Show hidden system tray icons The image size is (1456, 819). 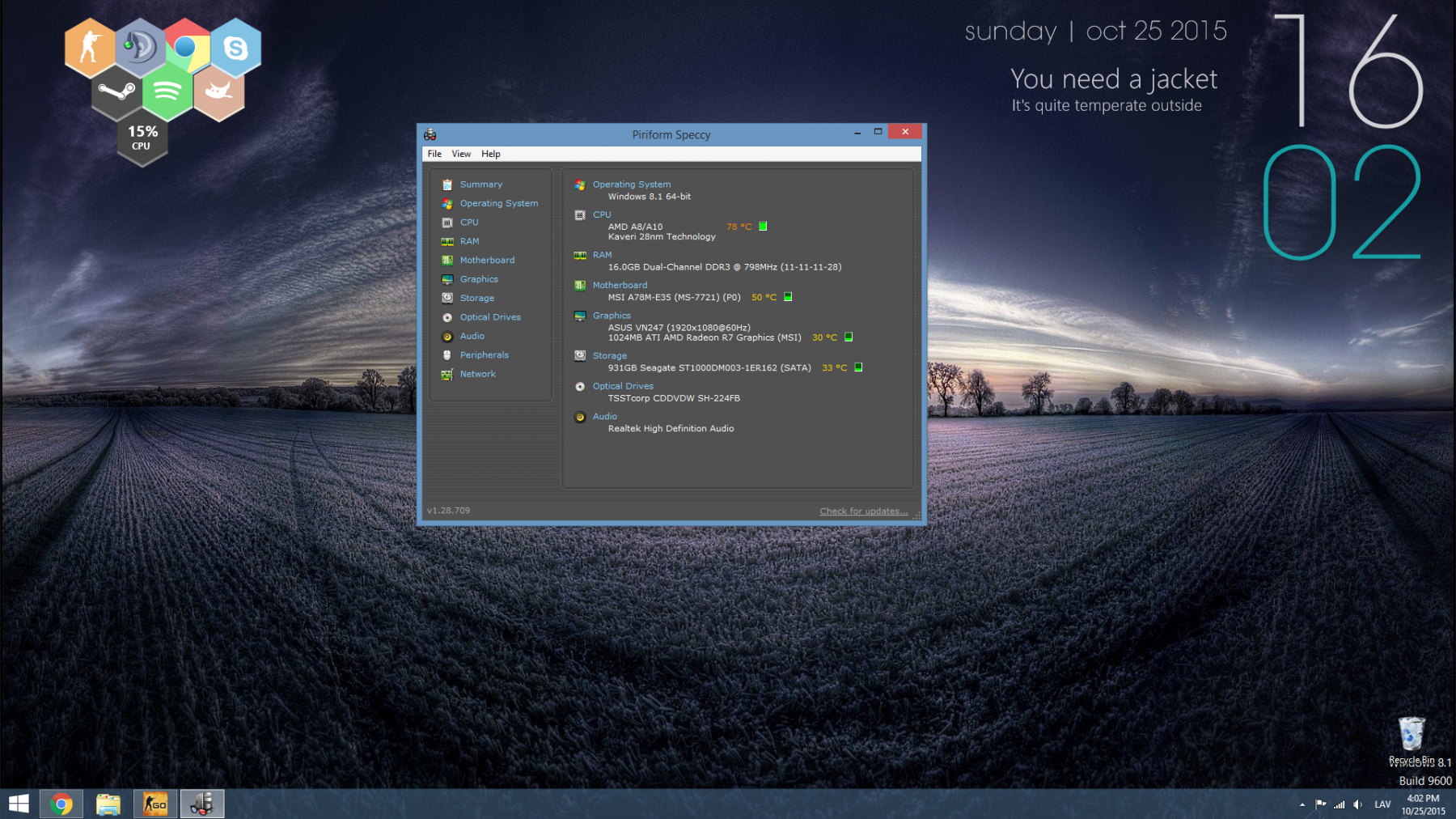tap(1302, 804)
